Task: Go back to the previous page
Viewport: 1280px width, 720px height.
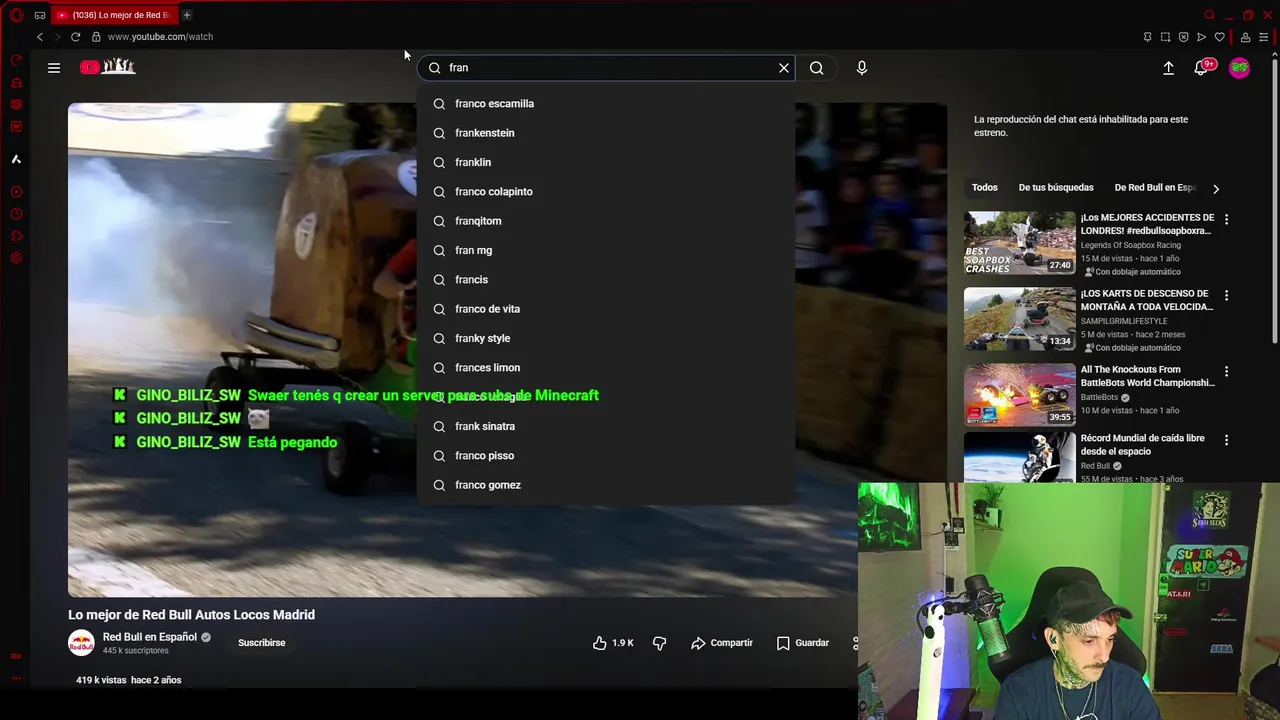Action: [40, 37]
